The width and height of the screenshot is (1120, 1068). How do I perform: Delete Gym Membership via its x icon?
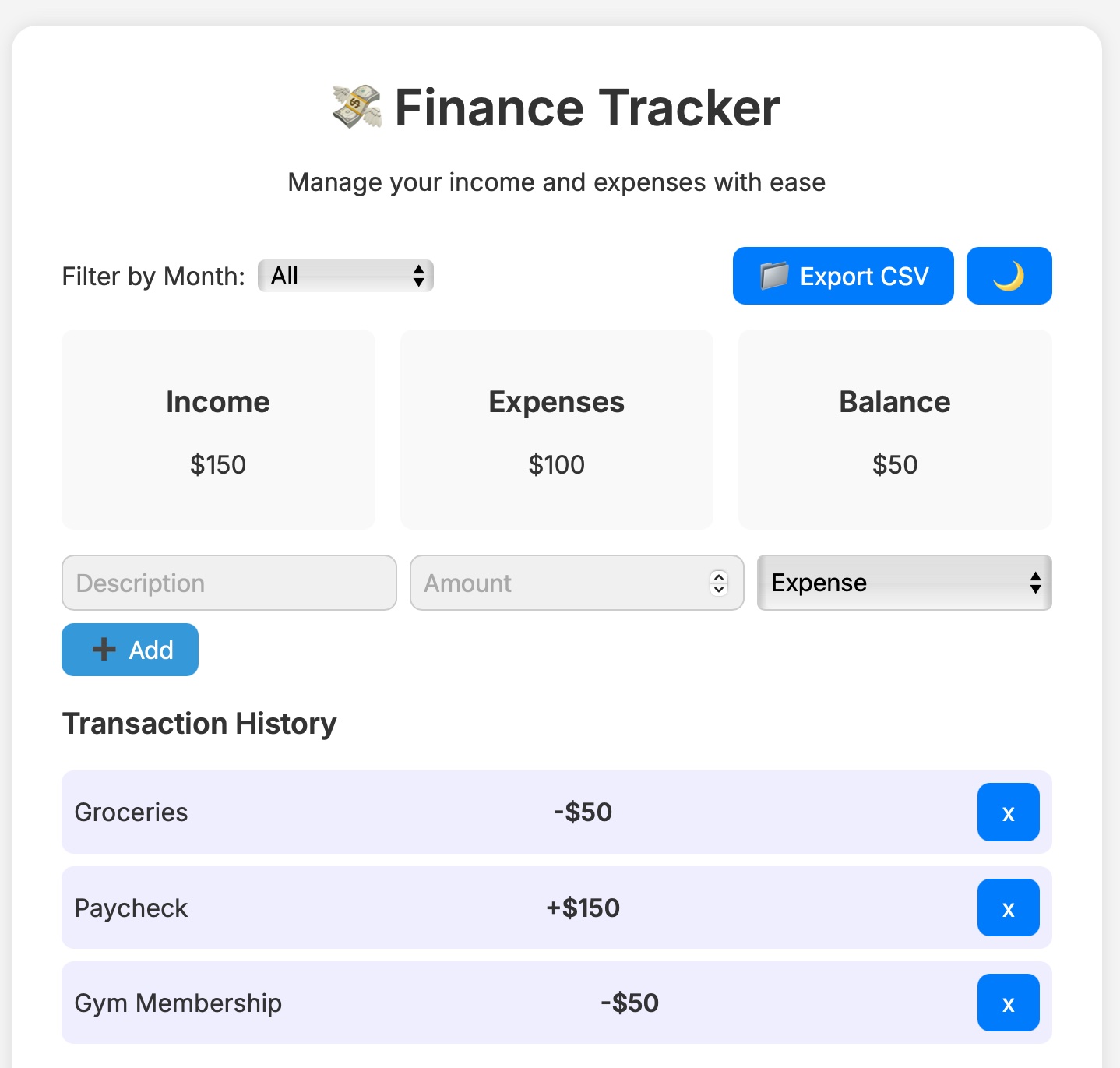point(1008,1003)
